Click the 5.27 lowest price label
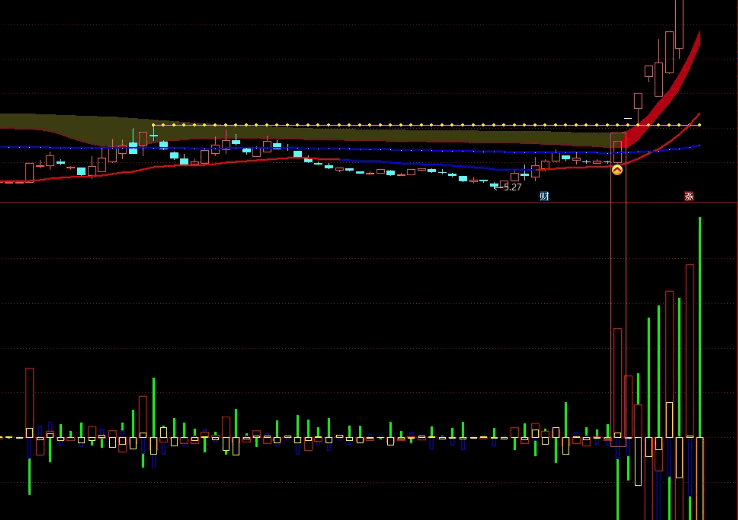 point(512,187)
